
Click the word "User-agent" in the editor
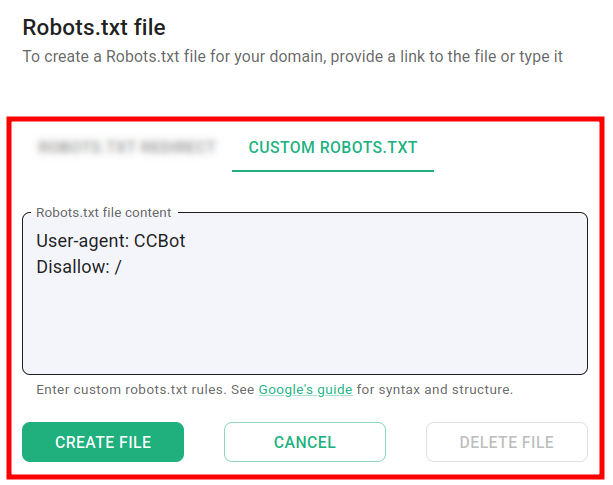click(x=82, y=241)
